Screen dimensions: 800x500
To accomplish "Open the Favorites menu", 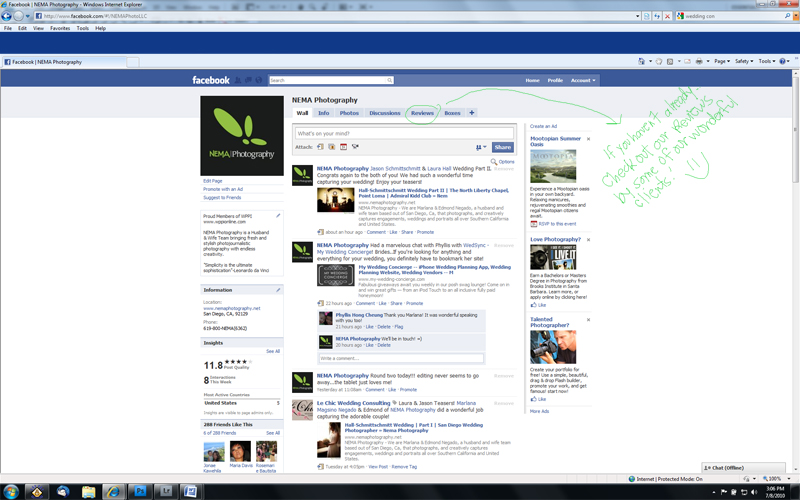I will [60, 29].
